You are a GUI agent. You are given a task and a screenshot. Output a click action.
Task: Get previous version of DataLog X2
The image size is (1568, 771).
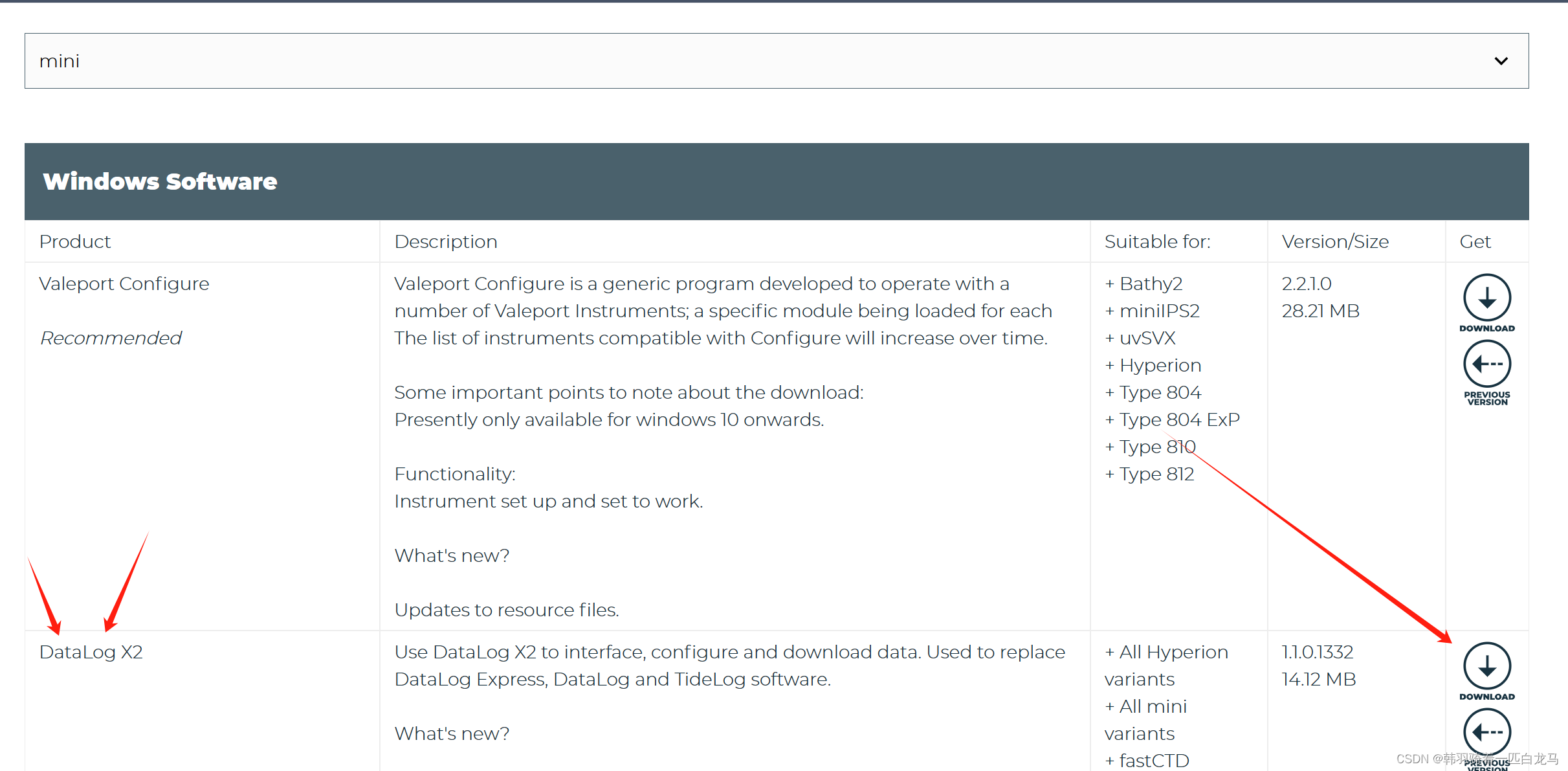pyautogui.click(x=1486, y=733)
